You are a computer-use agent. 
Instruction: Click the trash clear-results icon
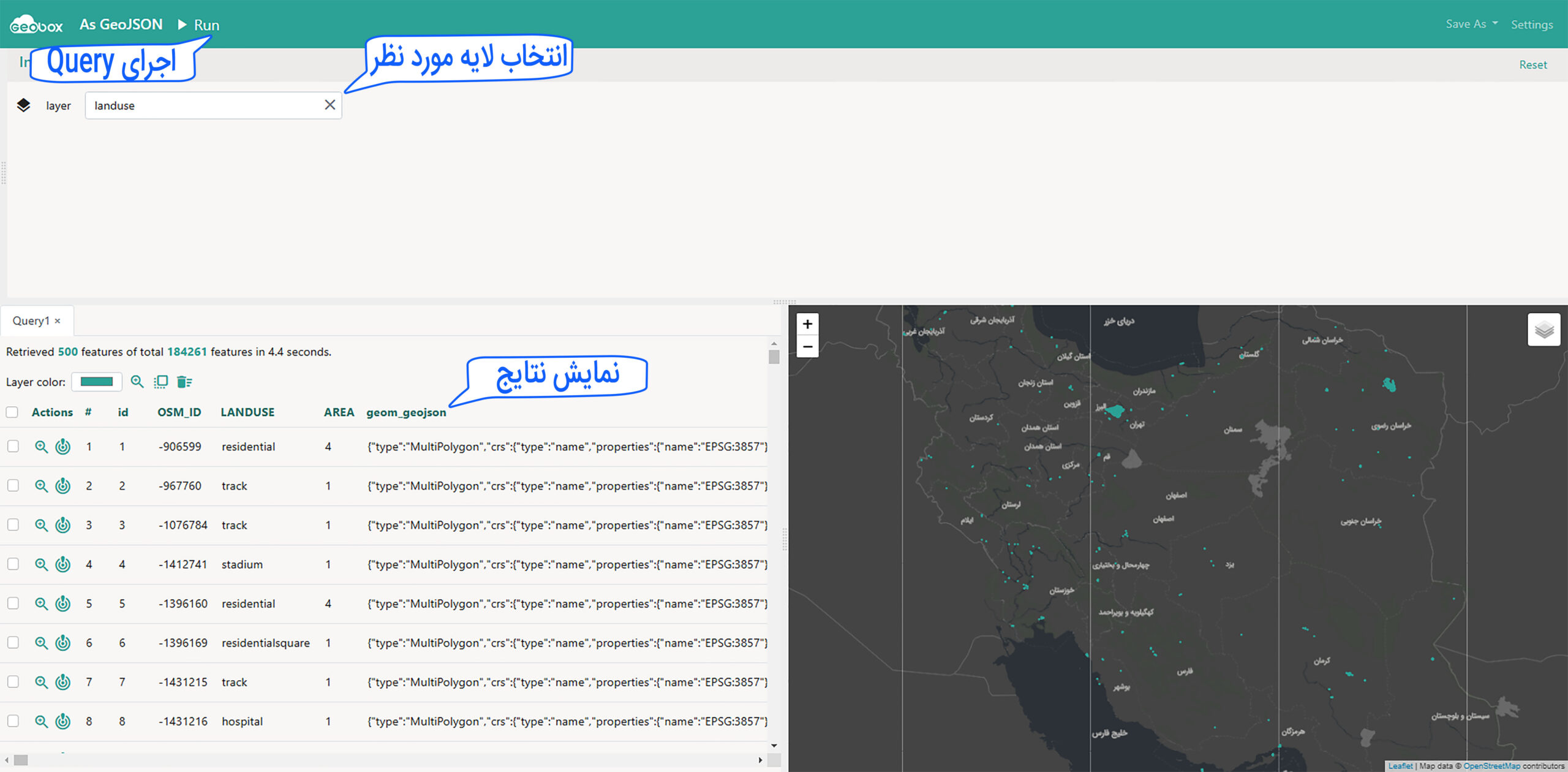coord(184,382)
